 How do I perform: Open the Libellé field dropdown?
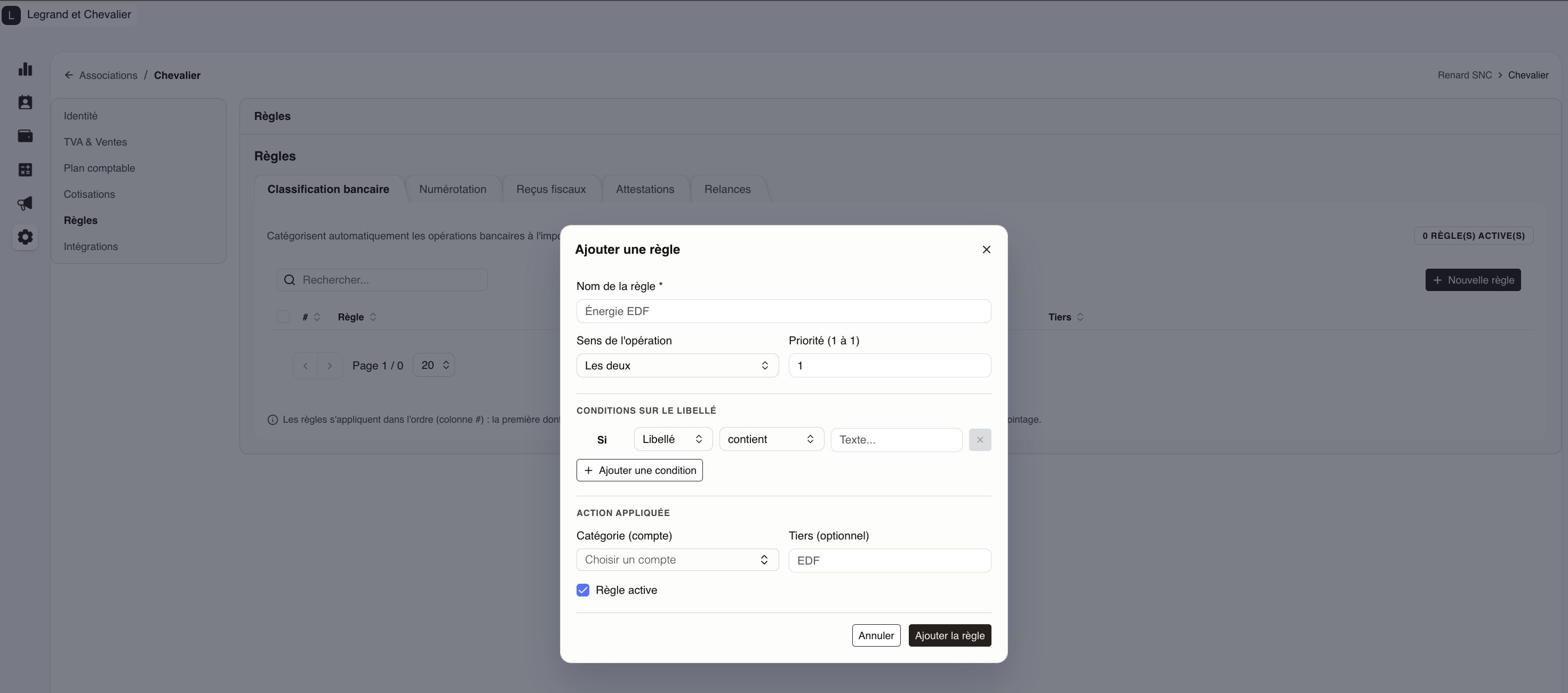673,439
